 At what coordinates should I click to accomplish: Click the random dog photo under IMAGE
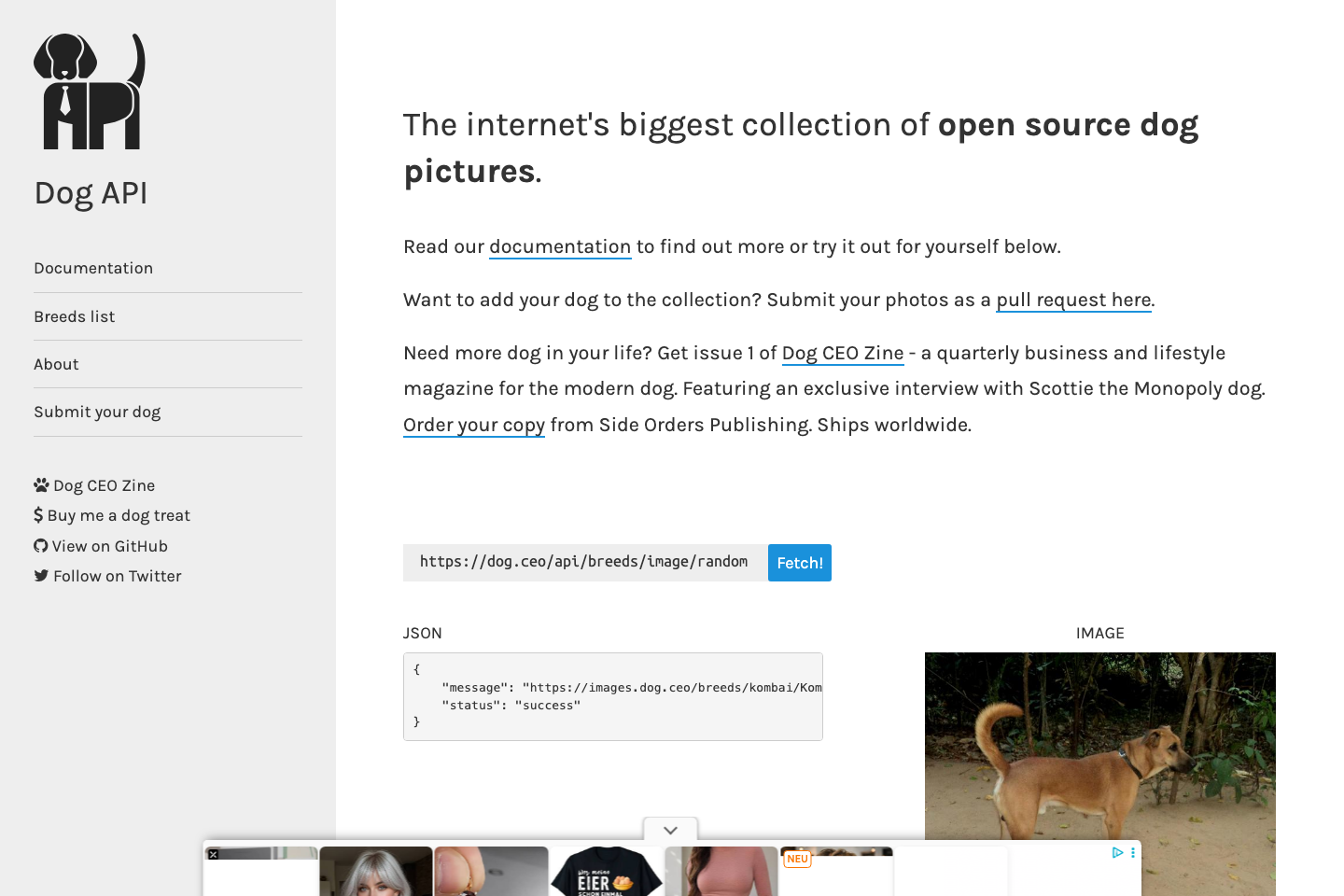1099,765
